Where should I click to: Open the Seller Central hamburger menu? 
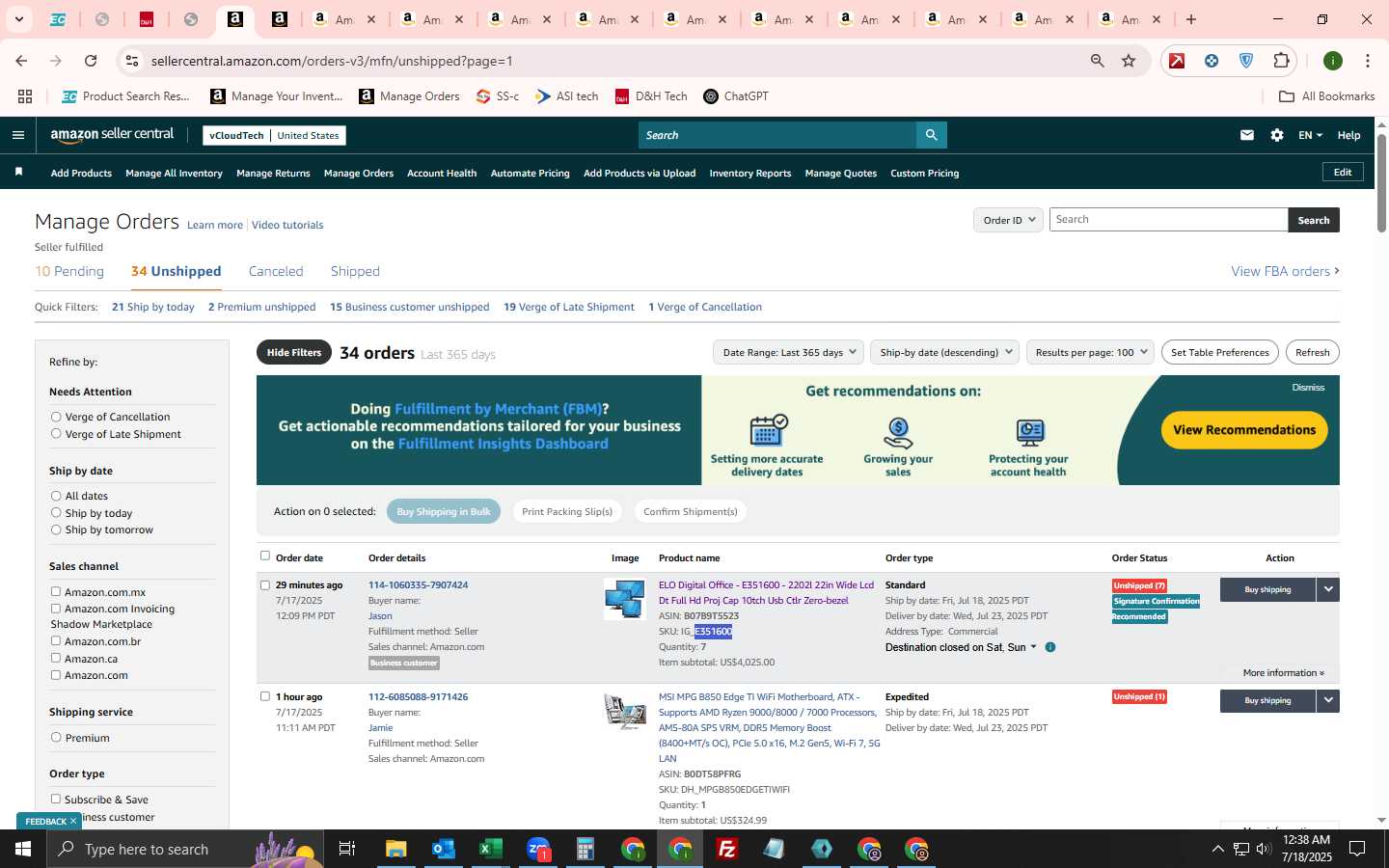tap(17, 135)
